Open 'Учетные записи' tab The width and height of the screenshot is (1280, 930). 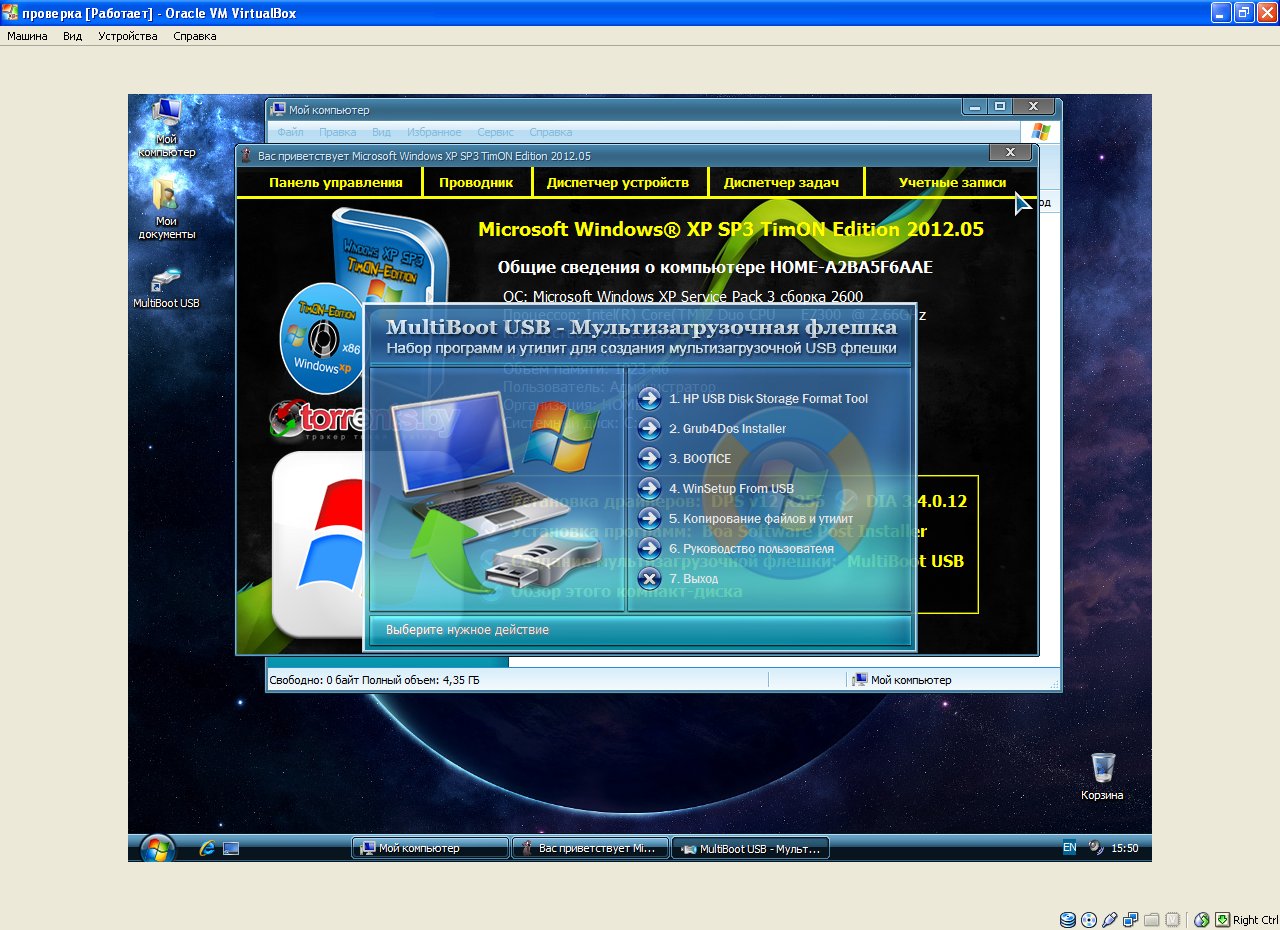click(x=952, y=182)
